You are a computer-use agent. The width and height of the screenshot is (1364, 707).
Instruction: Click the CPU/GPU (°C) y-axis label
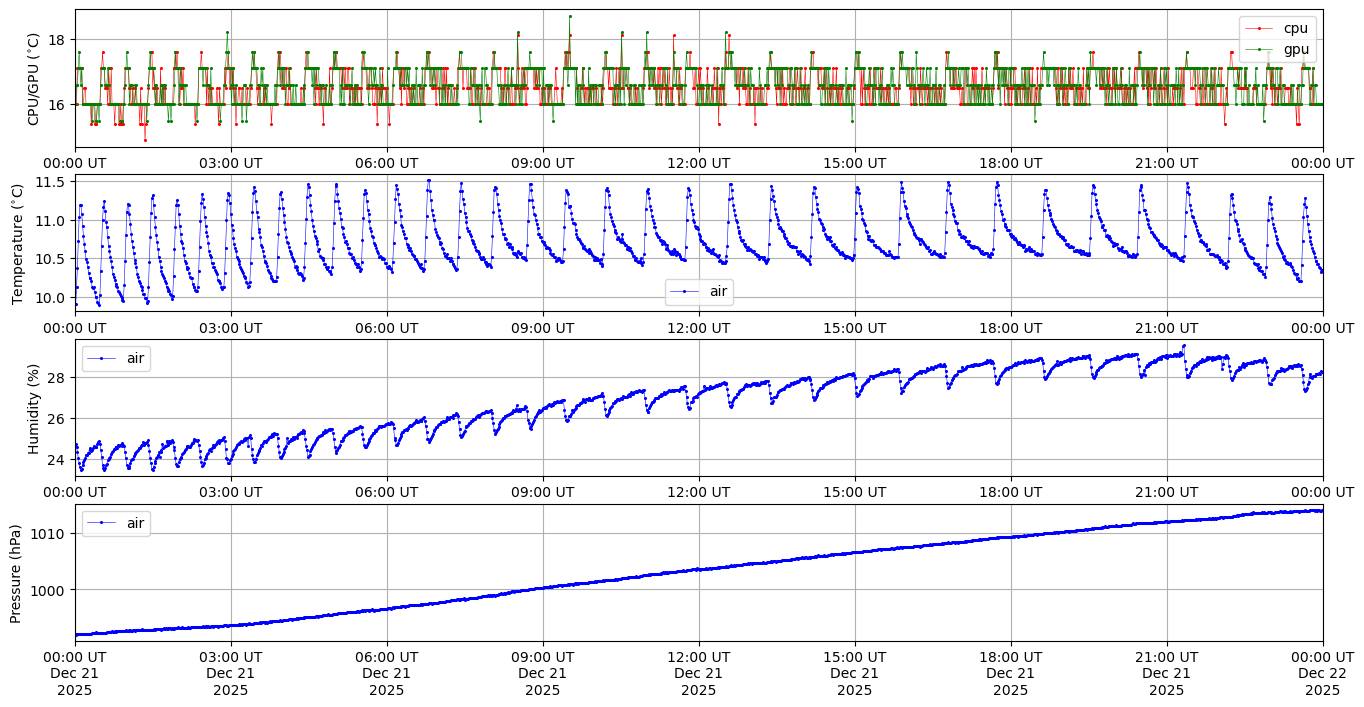pyautogui.click(x=33, y=79)
